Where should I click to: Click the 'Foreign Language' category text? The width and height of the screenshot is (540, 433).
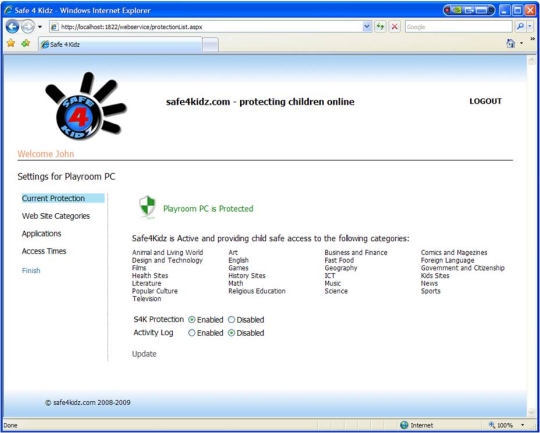[x=447, y=260]
